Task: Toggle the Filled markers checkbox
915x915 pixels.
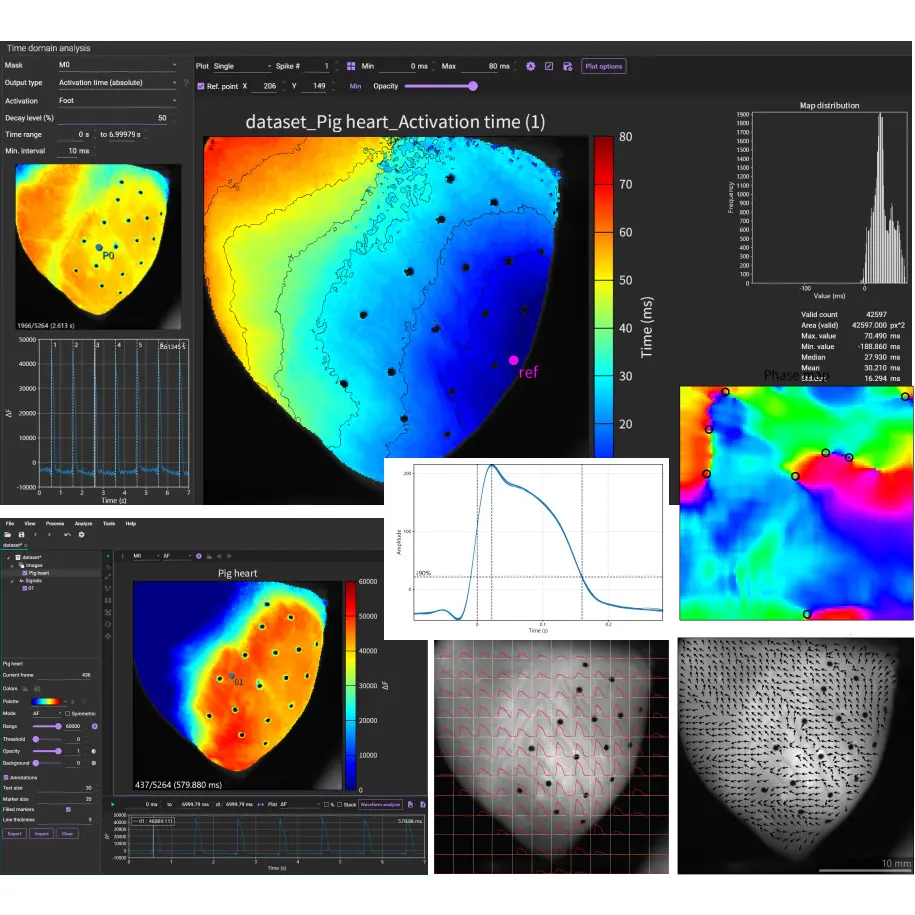Action: (x=68, y=809)
